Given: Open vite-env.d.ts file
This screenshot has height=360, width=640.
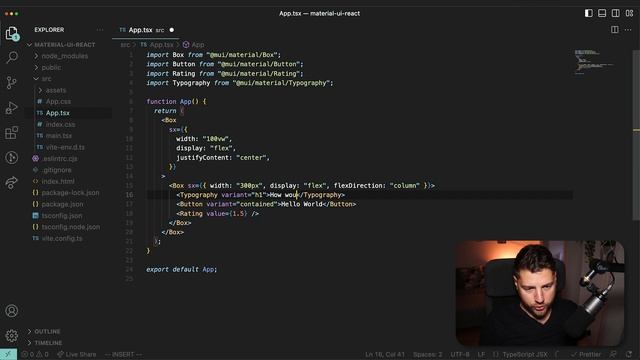Looking at the screenshot, I should point(65,147).
